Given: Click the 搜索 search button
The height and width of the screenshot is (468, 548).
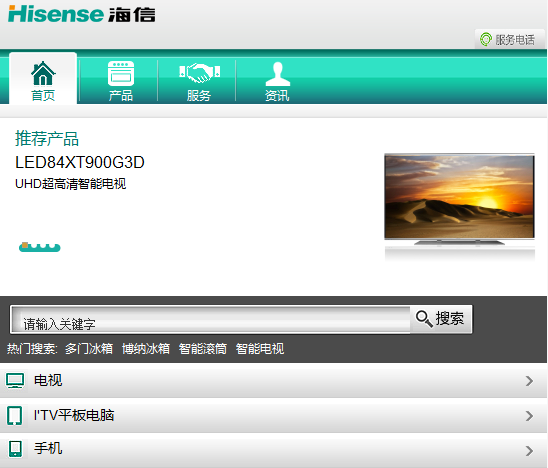Looking at the screenshot, I should click(441, 319).
